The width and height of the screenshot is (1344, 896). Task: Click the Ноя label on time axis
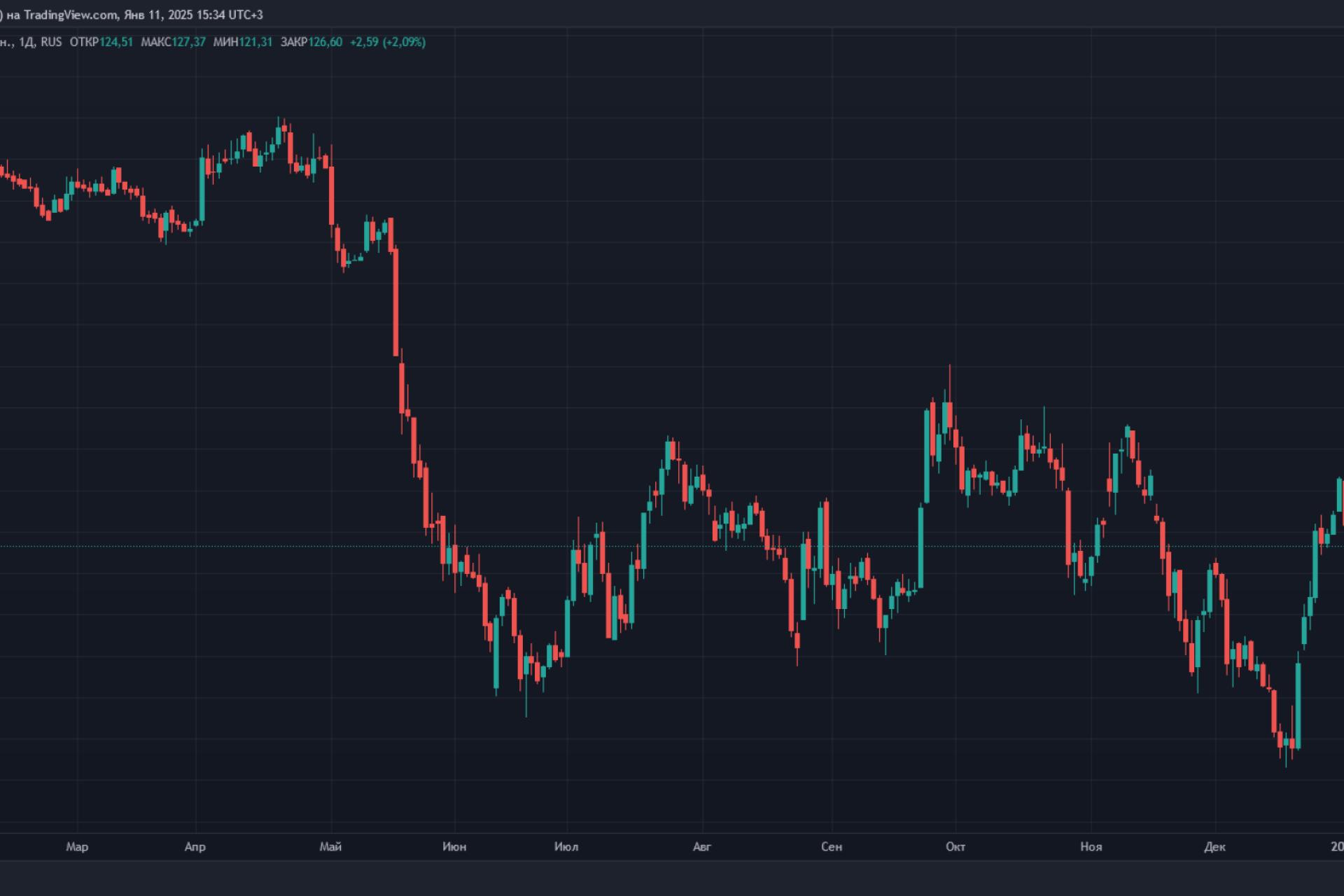(1091, 847)
